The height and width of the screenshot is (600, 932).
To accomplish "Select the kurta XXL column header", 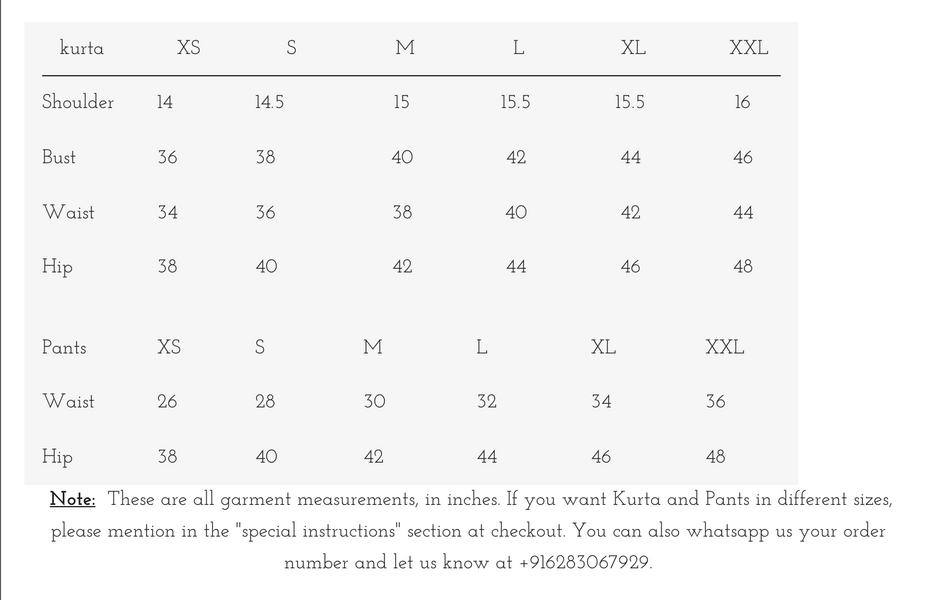I will pyautogui.click(x=748, y=48).
